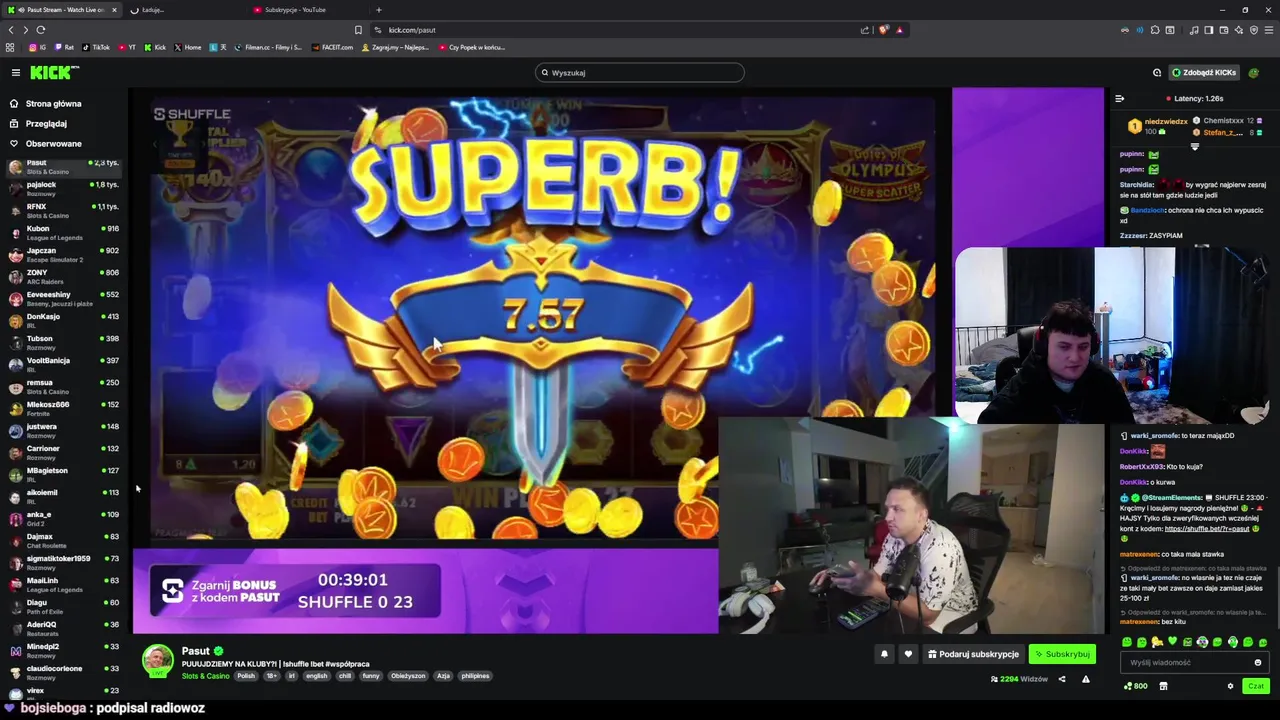Open chat settings gear icon
This screenshot has height=720, width=1280.
(1230, 686)
